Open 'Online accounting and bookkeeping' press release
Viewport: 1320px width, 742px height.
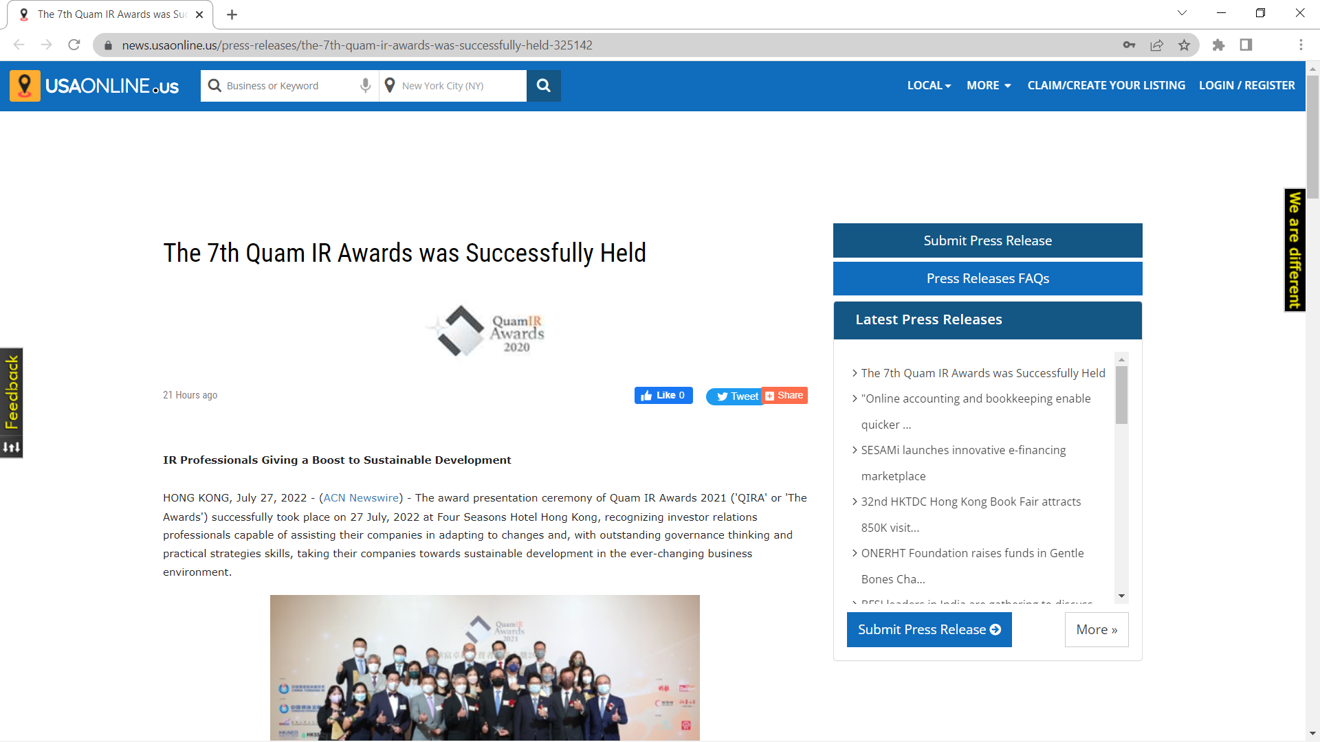click(976, 411)
